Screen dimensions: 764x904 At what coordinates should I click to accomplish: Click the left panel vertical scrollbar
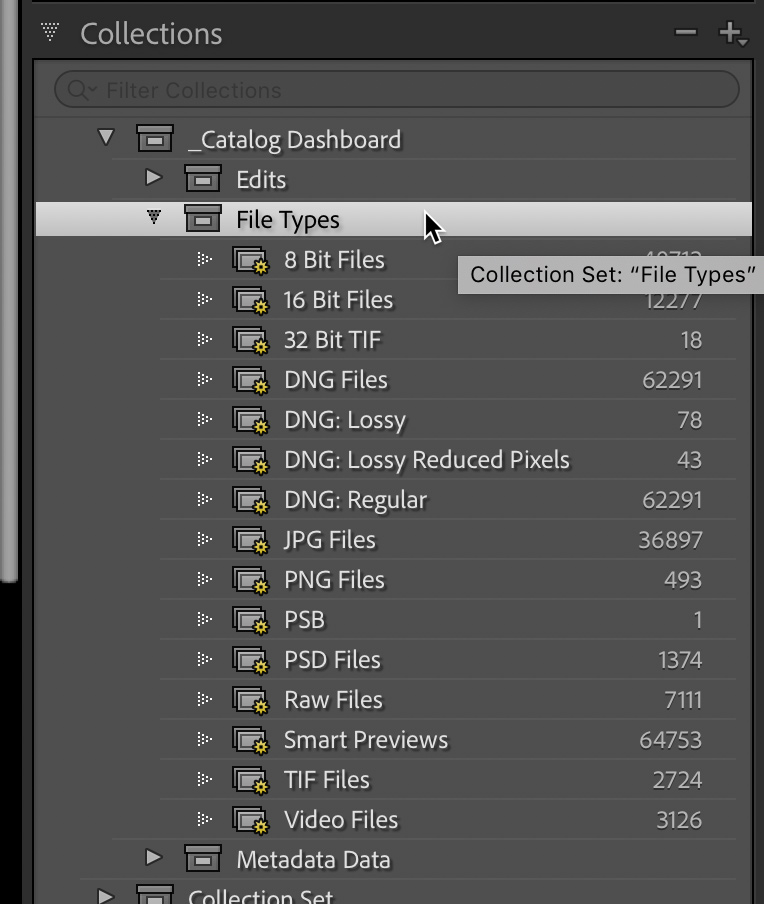click(9, 300)
